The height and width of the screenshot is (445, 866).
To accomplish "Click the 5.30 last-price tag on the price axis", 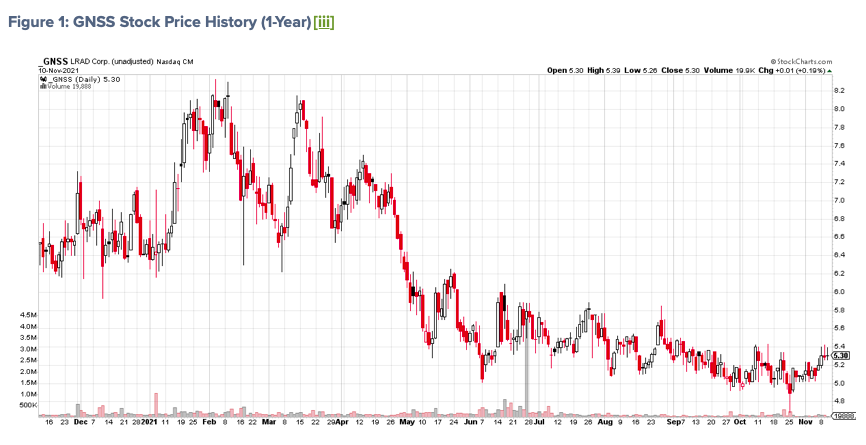I will coord(840,356).
